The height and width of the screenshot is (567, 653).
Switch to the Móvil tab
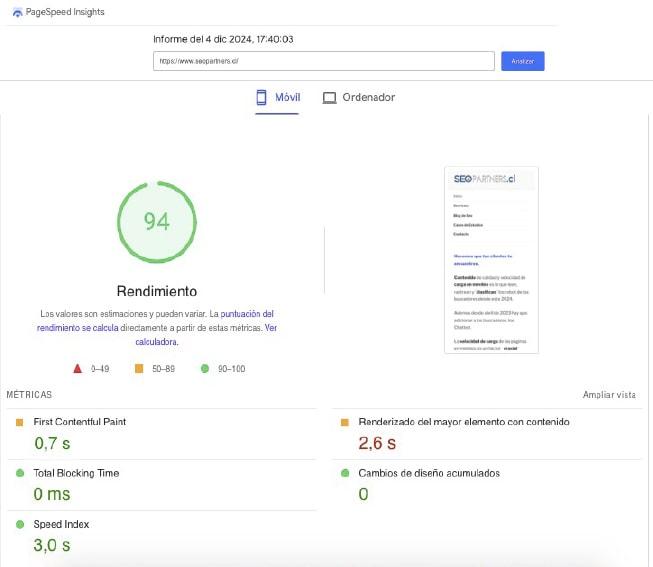point(278,98)
